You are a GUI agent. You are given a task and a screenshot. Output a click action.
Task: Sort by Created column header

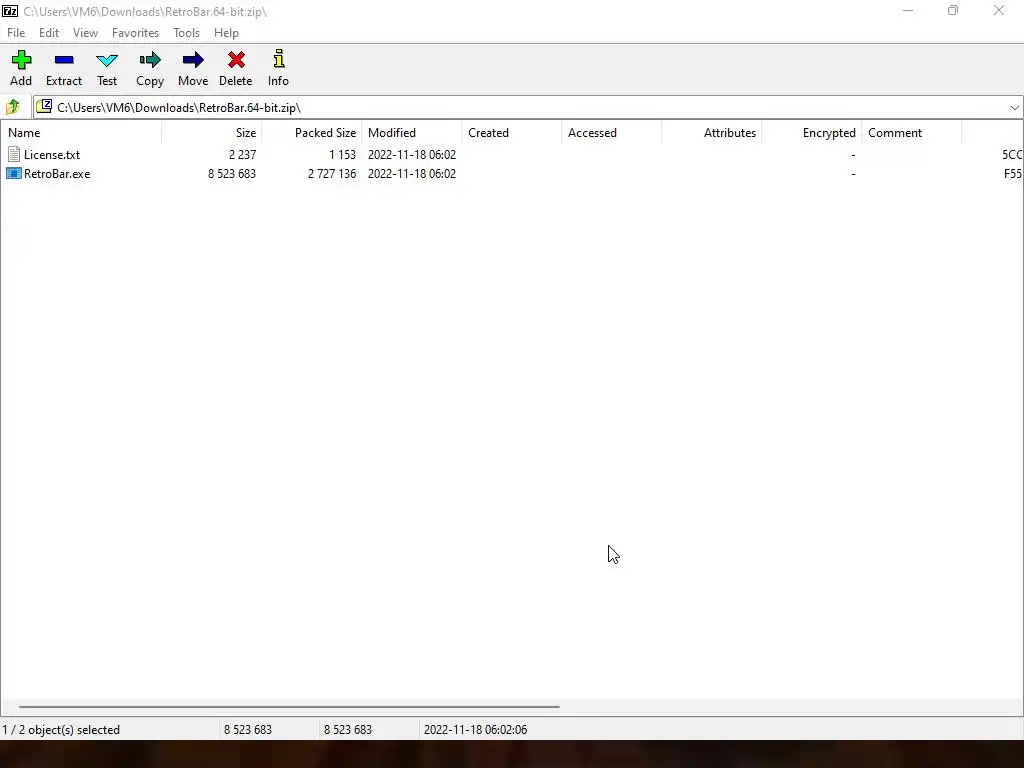[511, 133]
